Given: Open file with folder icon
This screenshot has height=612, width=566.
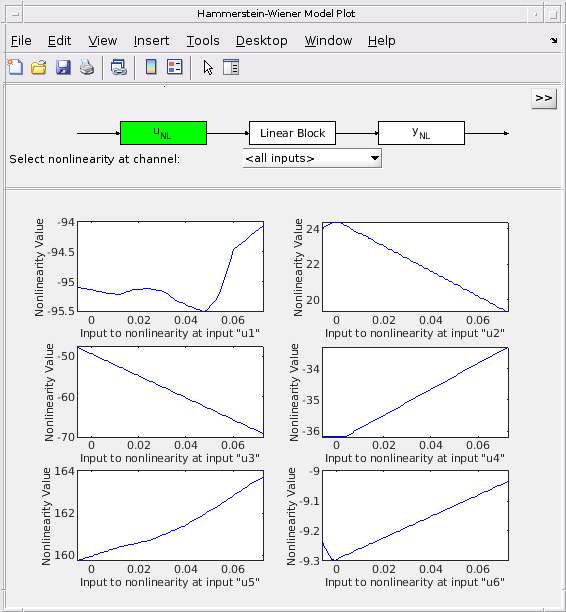Looking at the screenshot, I should [39, 67].
